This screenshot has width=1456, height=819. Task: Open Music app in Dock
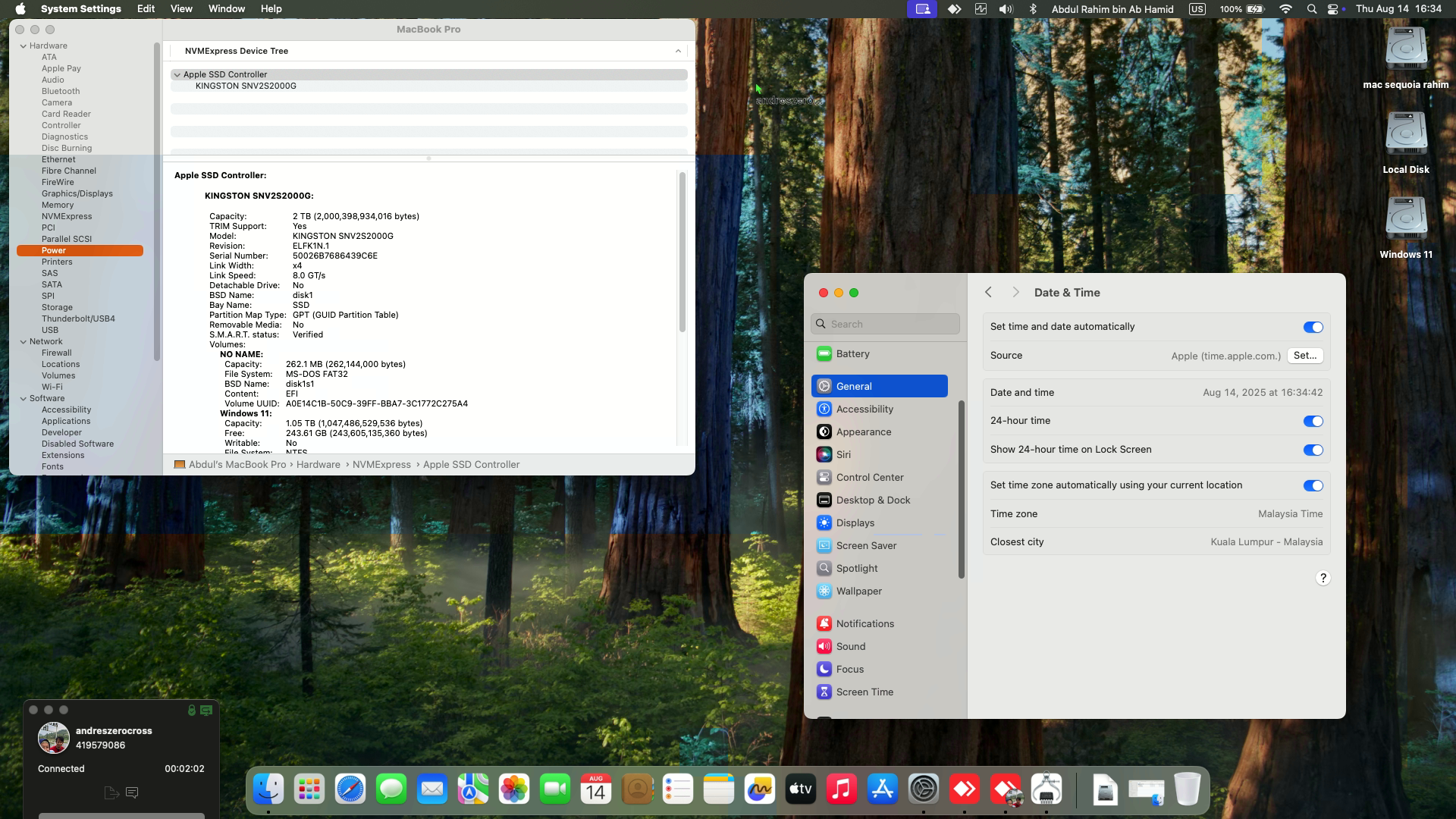(x=842, y=789)
